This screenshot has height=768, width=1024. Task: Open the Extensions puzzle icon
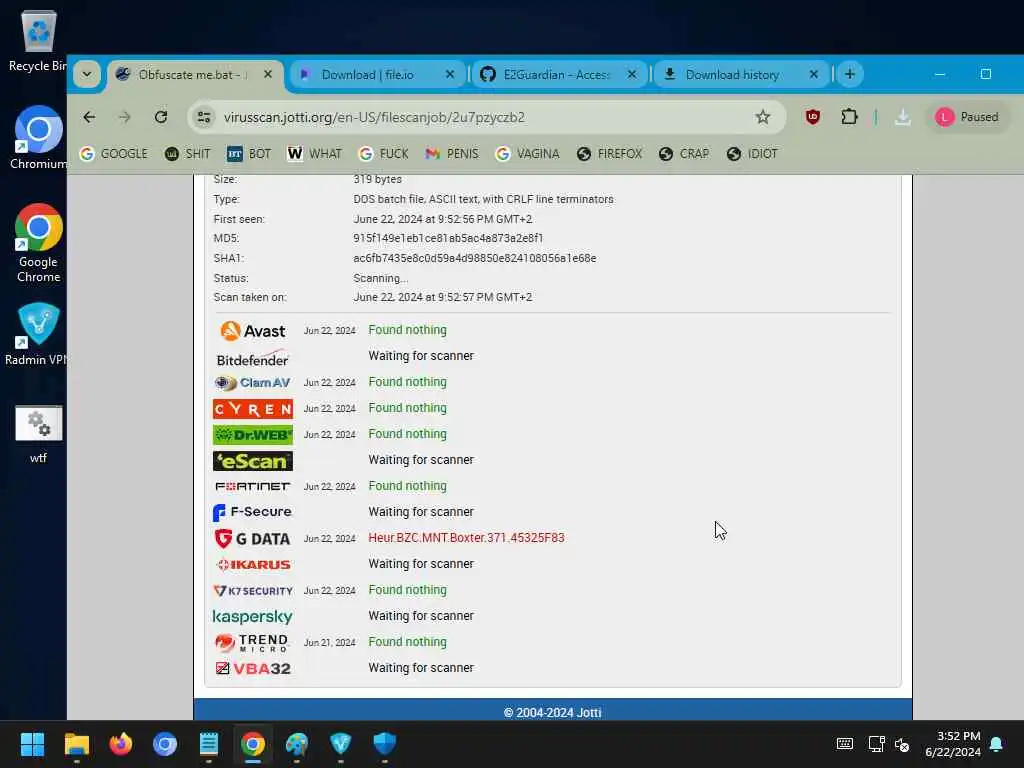coord(849,117)
